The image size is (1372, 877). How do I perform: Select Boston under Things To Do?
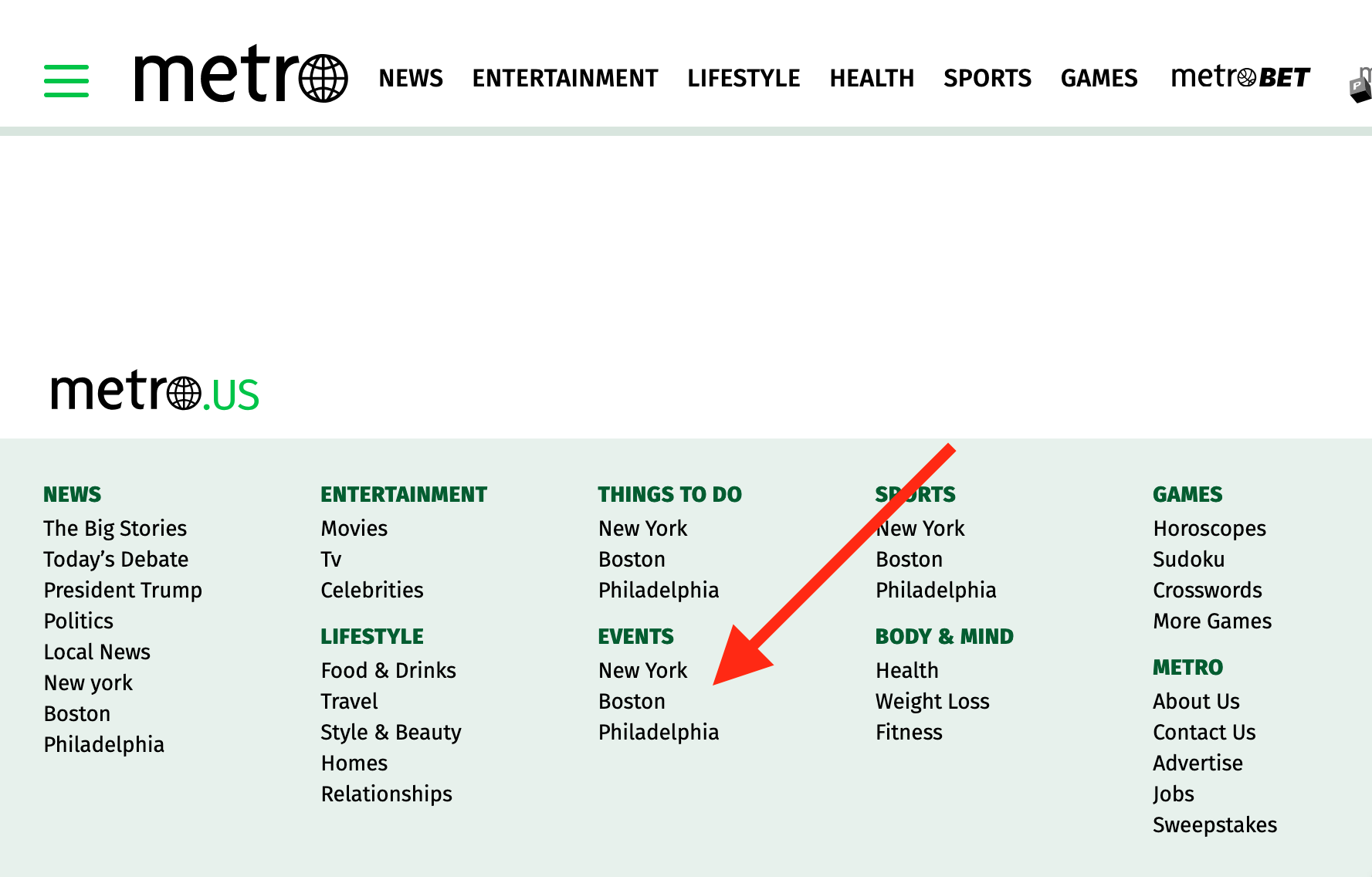click(632, 560)
